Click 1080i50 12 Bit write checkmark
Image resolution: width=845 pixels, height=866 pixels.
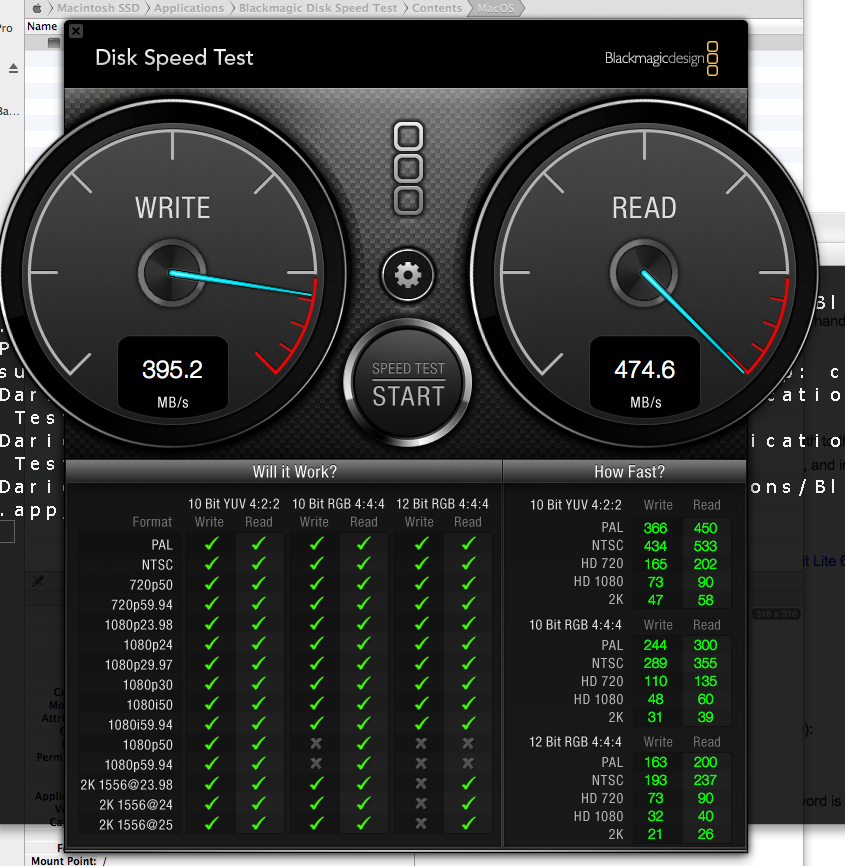(x=421, y=704)
